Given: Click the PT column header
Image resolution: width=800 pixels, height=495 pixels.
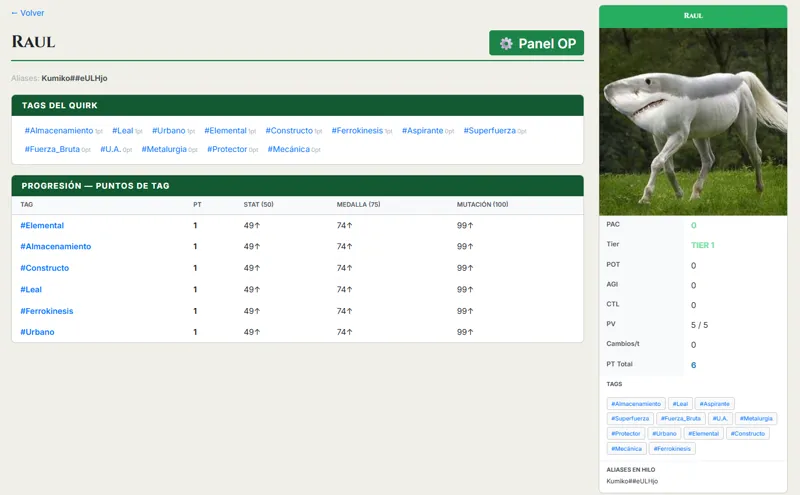Looking at the screenshot, I should coord(197,204).
